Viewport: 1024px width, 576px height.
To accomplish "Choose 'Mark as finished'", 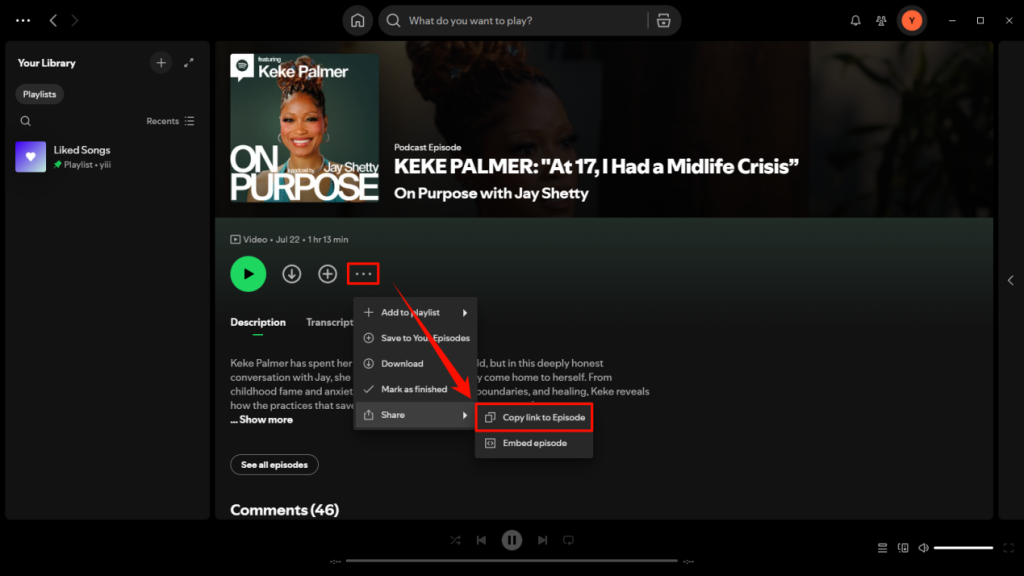I will point(415,389).
